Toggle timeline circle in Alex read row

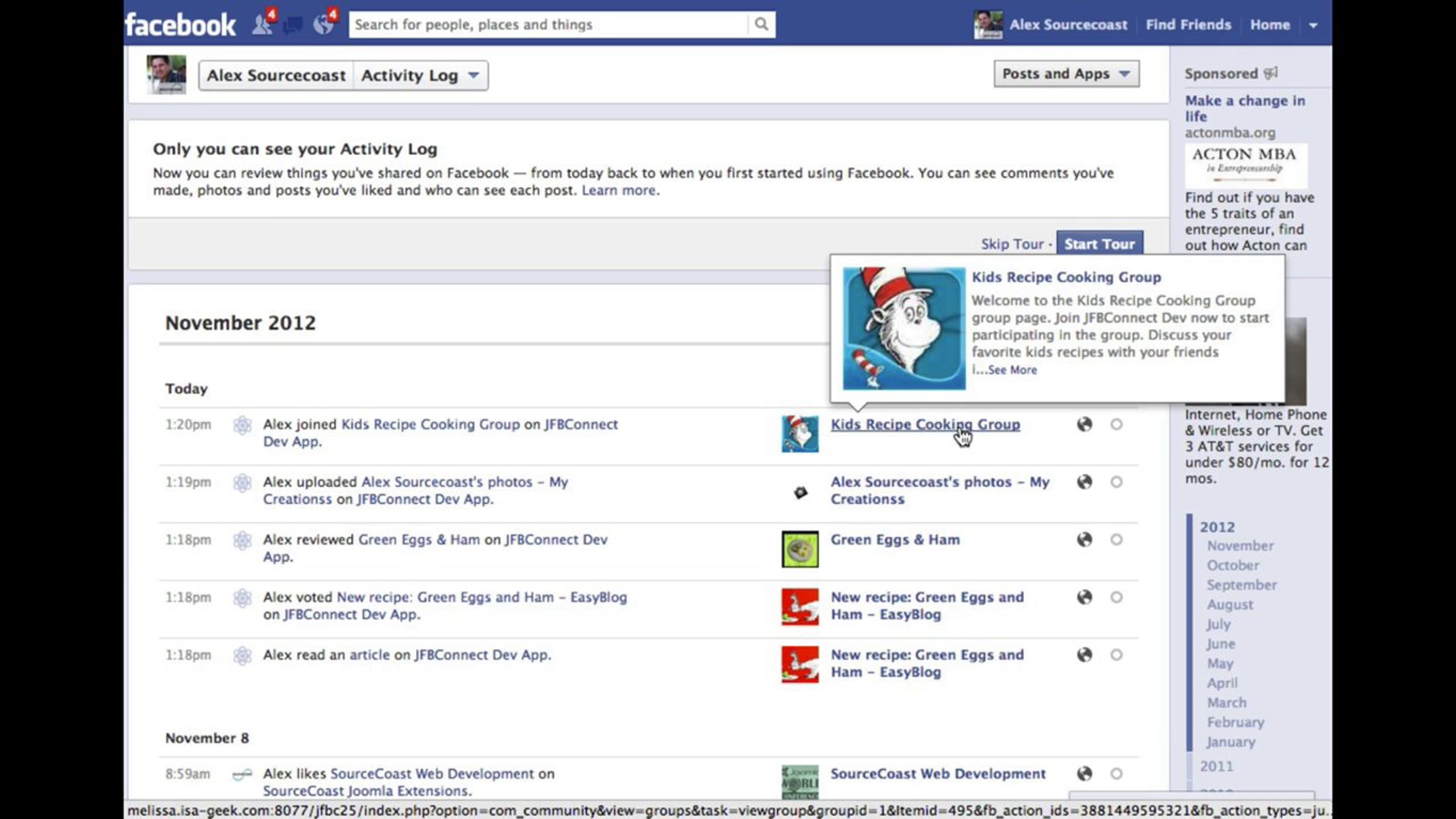[1116, 655]
